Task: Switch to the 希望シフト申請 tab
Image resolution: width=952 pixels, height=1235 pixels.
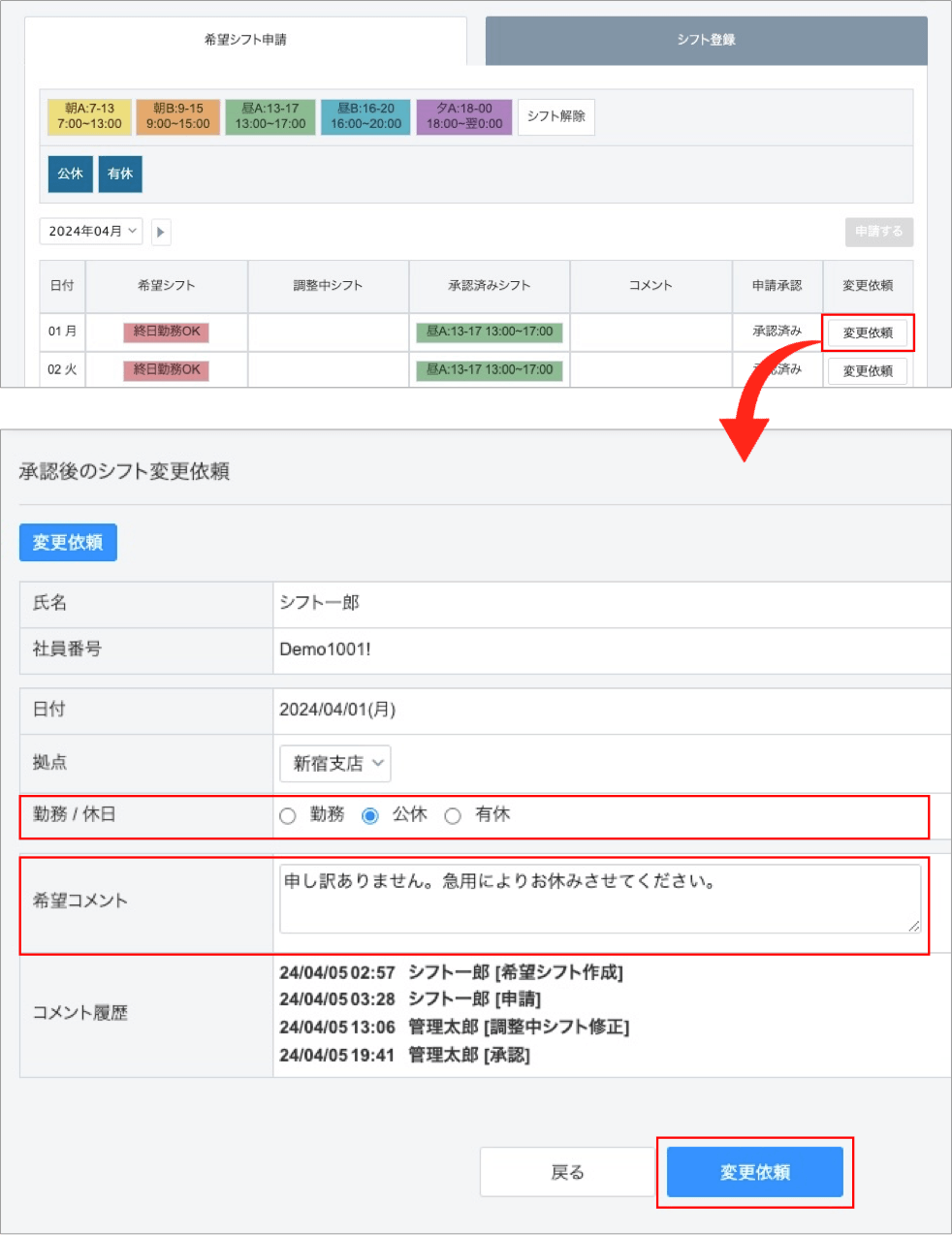Action: 245,40
